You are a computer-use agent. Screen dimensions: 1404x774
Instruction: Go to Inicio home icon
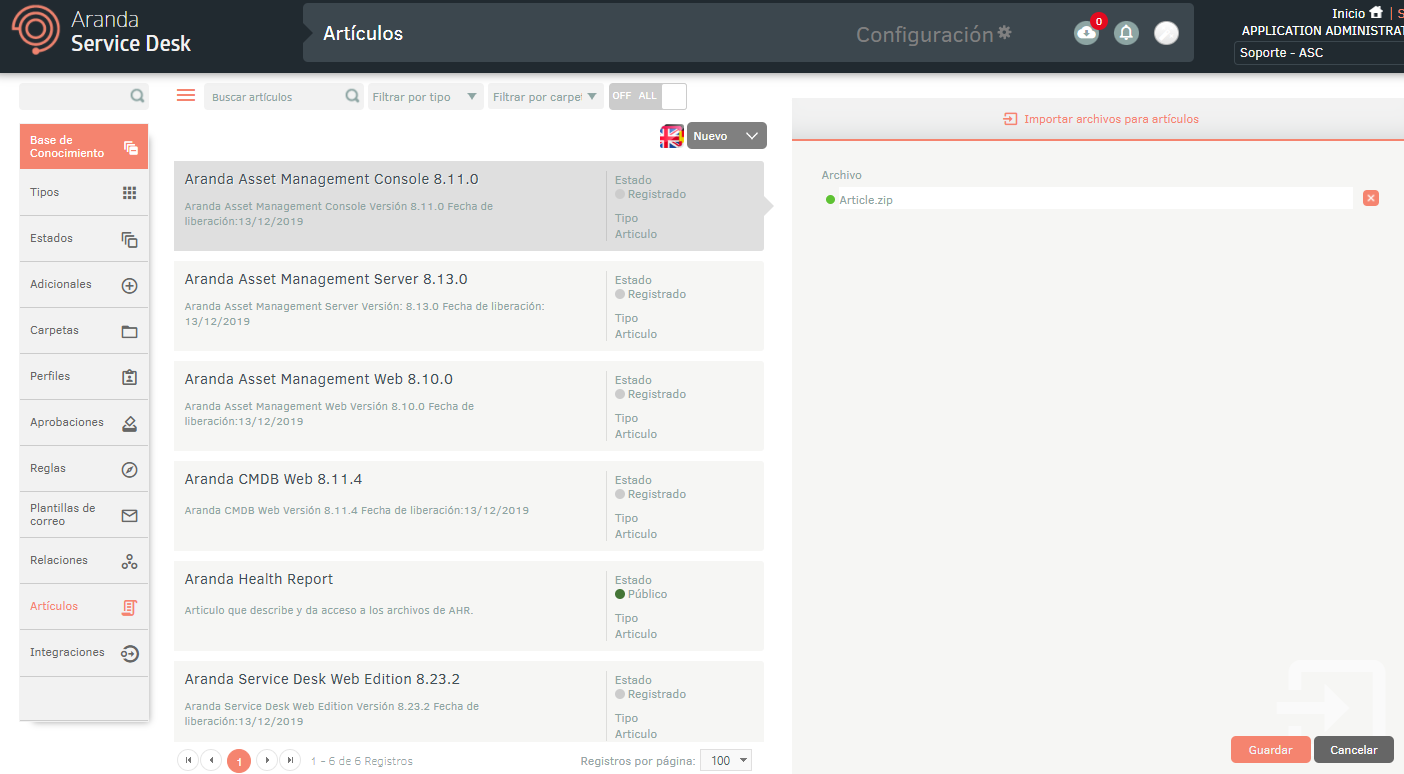coord(1376,13)
